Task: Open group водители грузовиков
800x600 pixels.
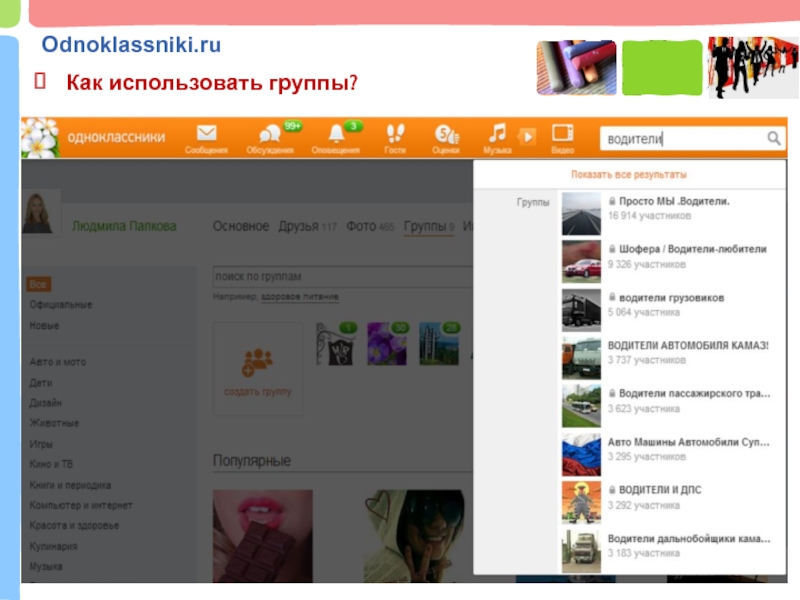Action: click(x=671, y=298)
